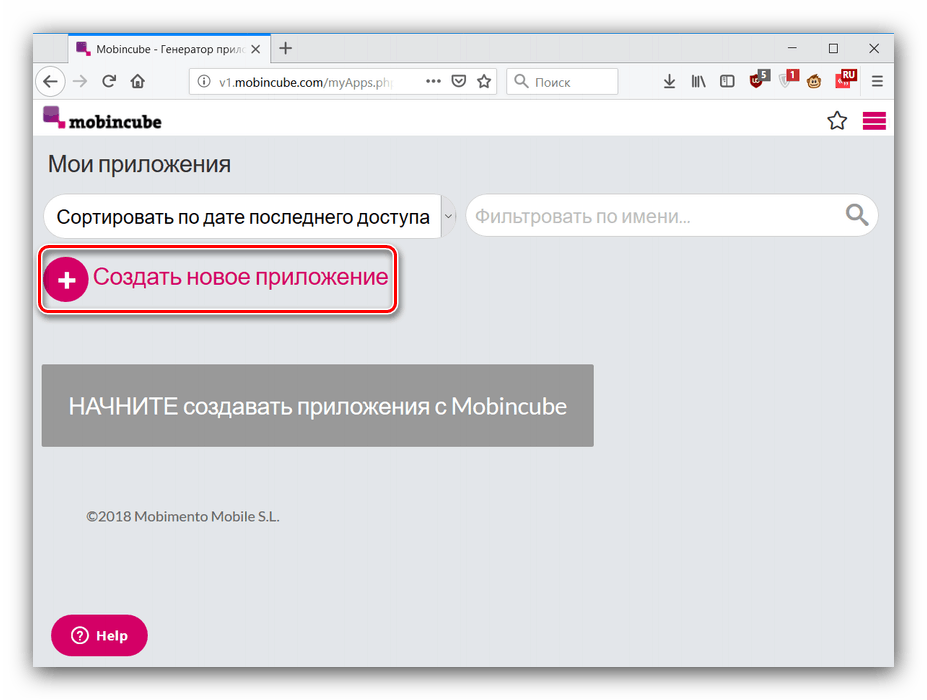Click the magnifier icon in filter field
This screenshot has height=700, width=927.
click(857, 215)
